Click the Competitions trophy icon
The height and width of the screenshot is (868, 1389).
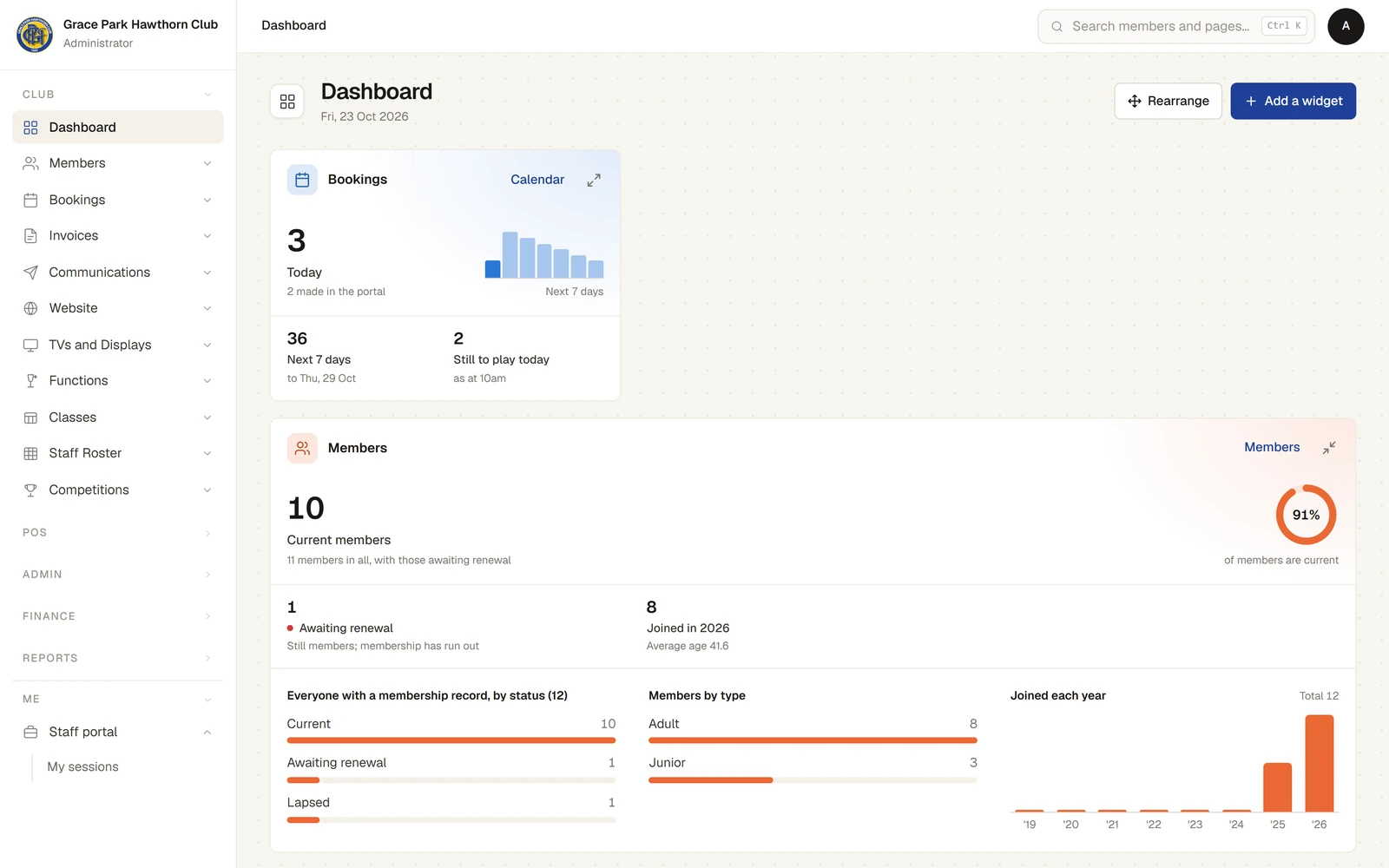click(30, 490)
